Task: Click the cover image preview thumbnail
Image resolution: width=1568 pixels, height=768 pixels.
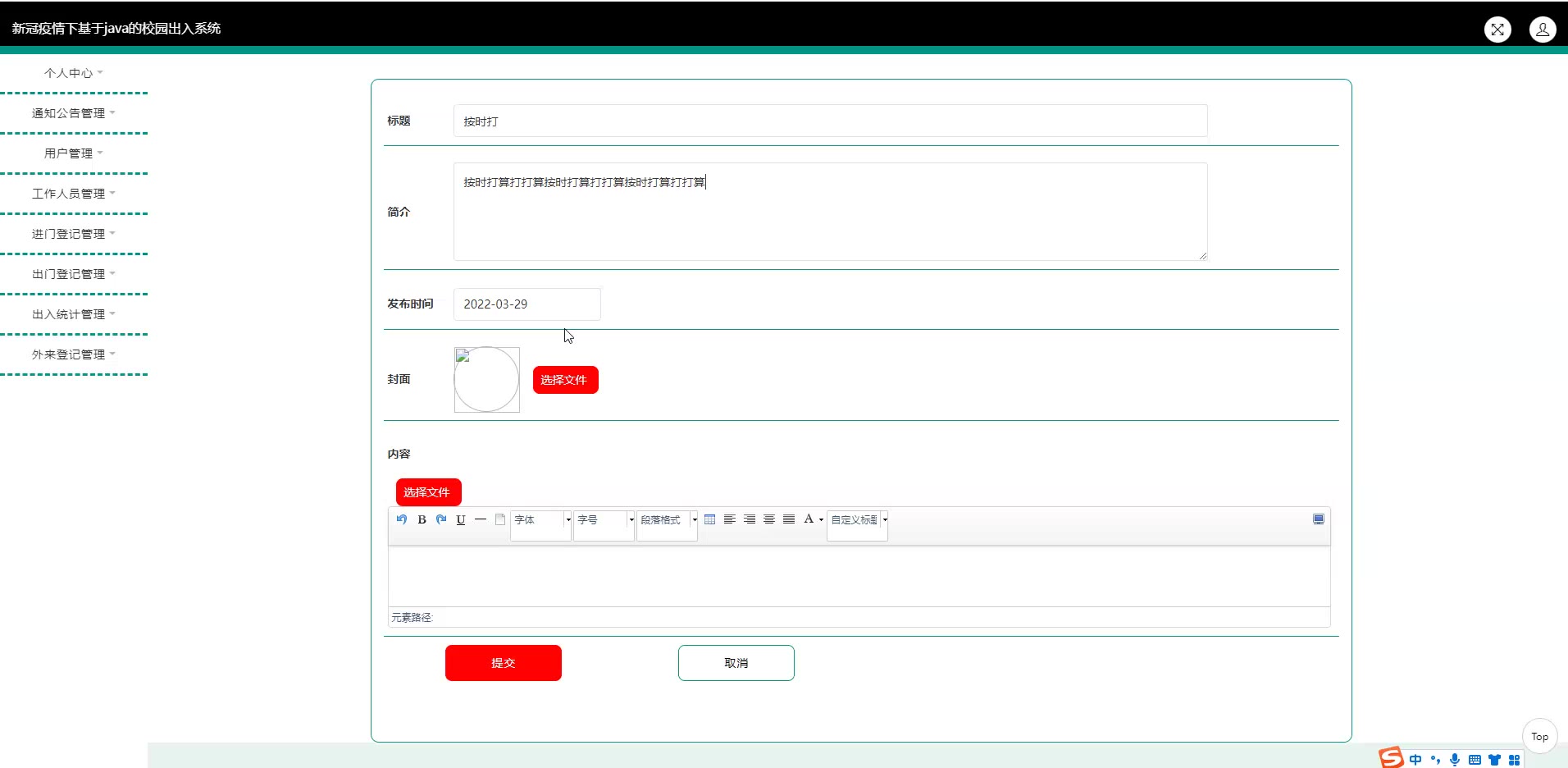Action: coord(487,380)
